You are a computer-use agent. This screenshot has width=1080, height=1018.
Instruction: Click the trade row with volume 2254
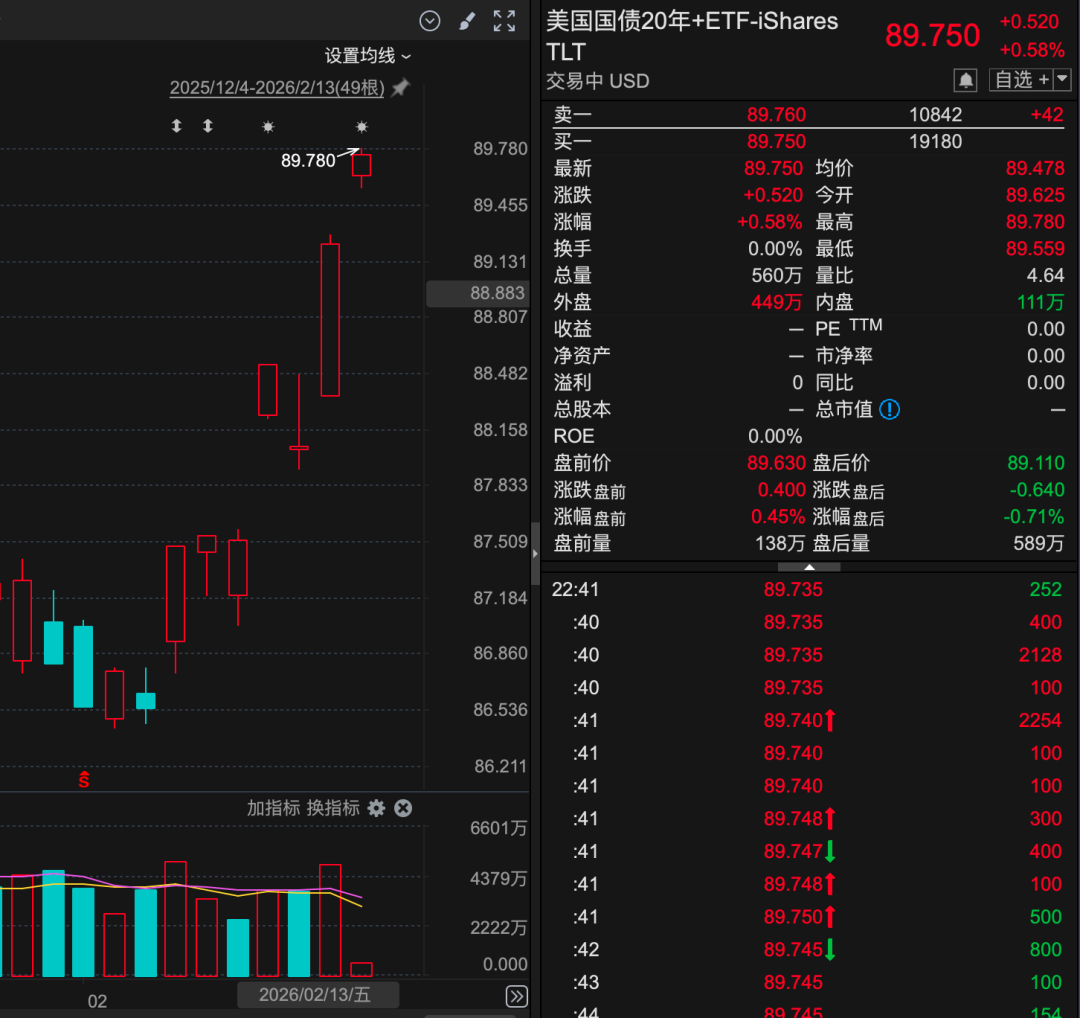[807, 720]
